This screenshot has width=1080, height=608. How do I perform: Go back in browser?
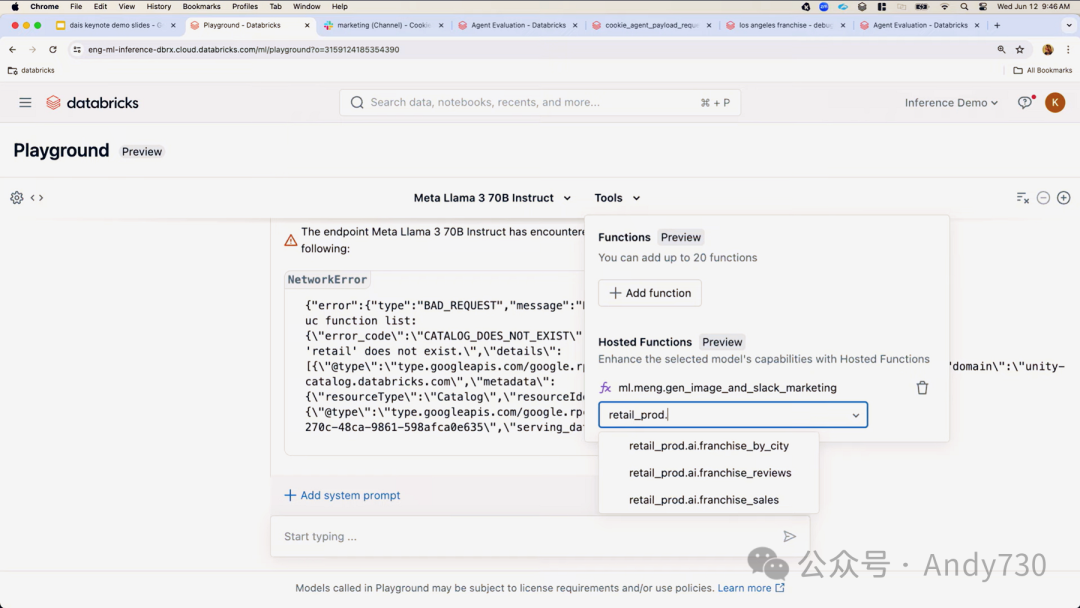[12, 50]
